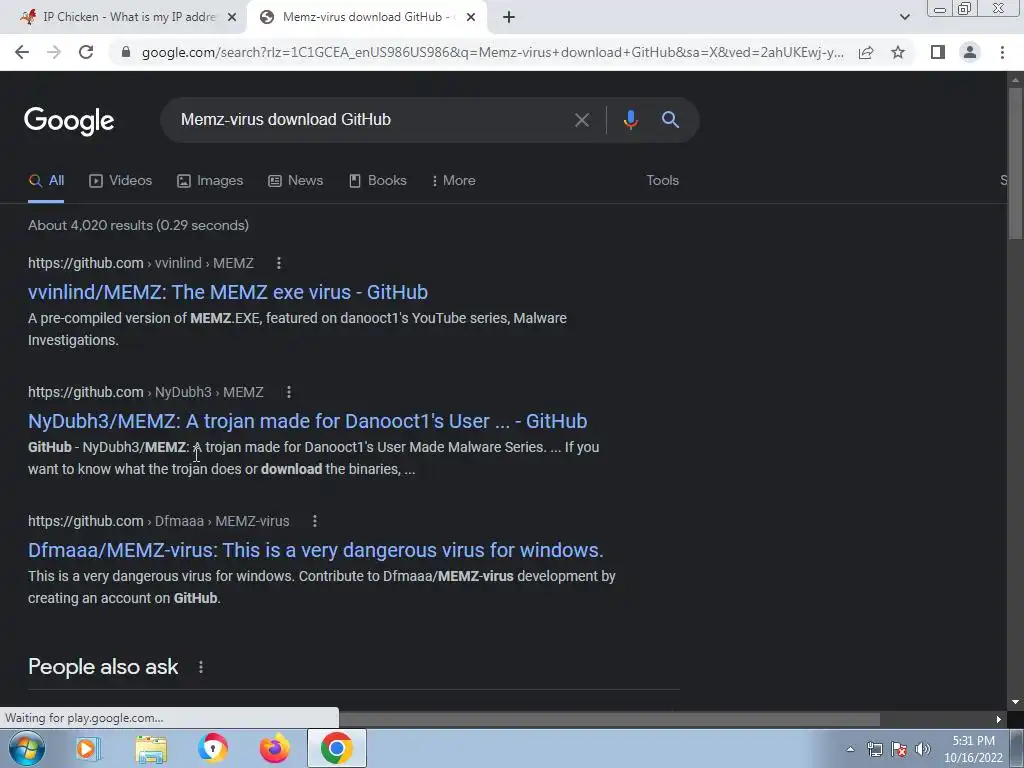1024x768 pixels.
Task: Click the forward navigation arrow
Action: click(x=54, y=52)
